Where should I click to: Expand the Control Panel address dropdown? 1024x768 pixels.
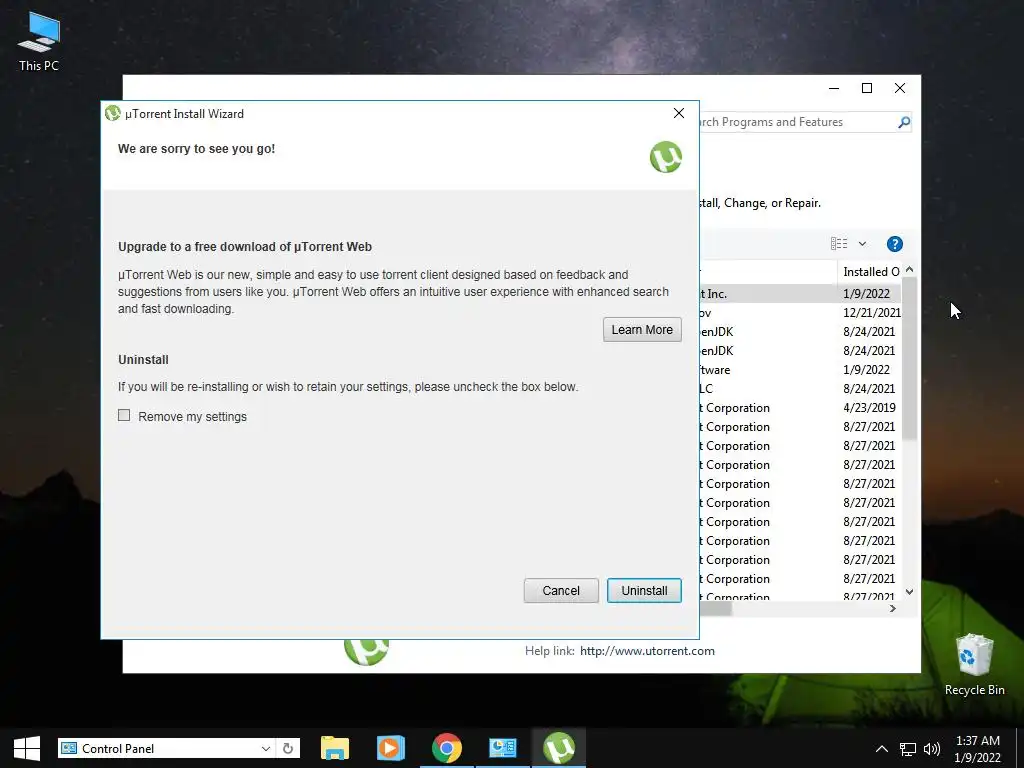pos(266,748)
